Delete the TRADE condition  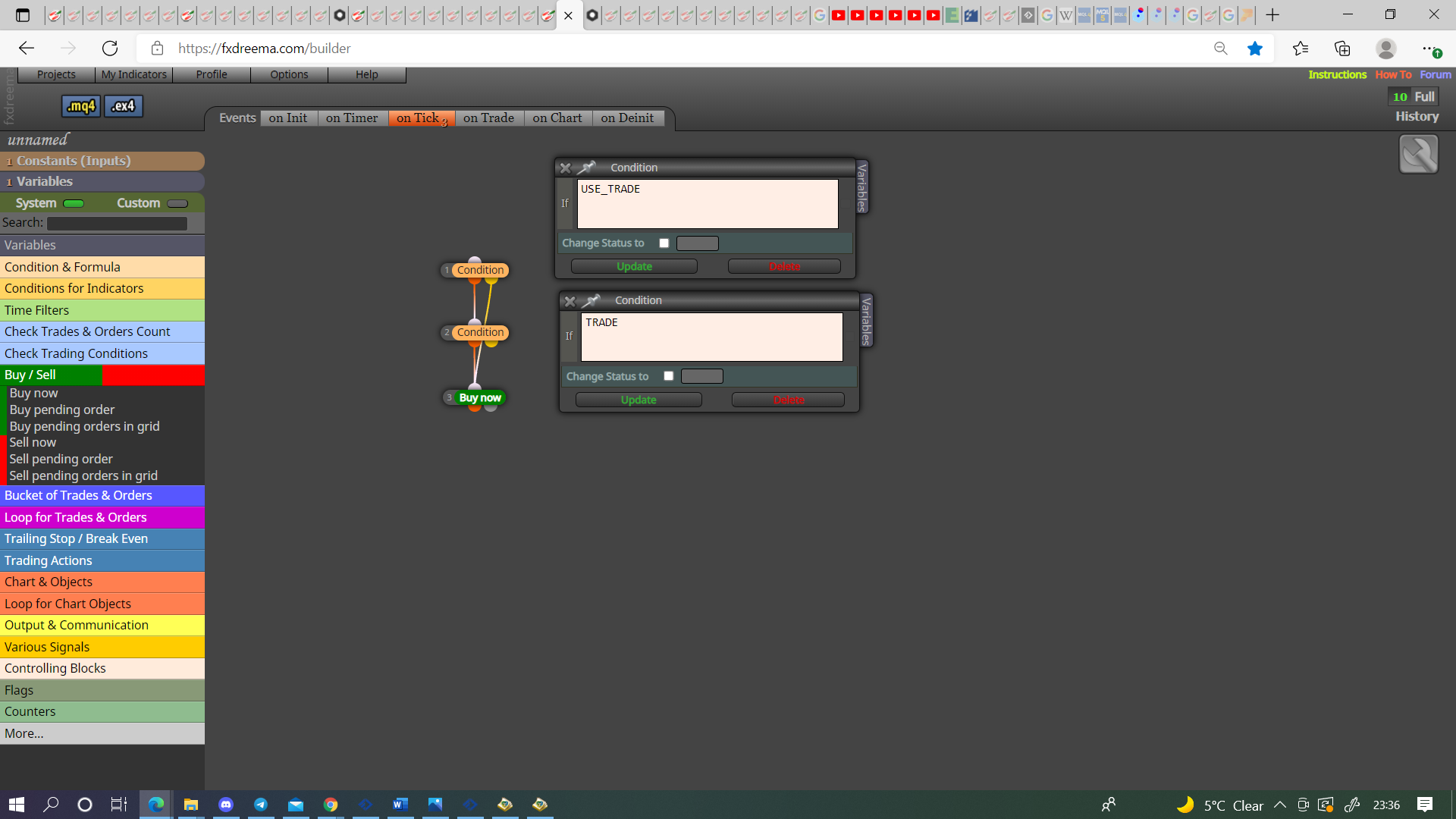point(788,400)
